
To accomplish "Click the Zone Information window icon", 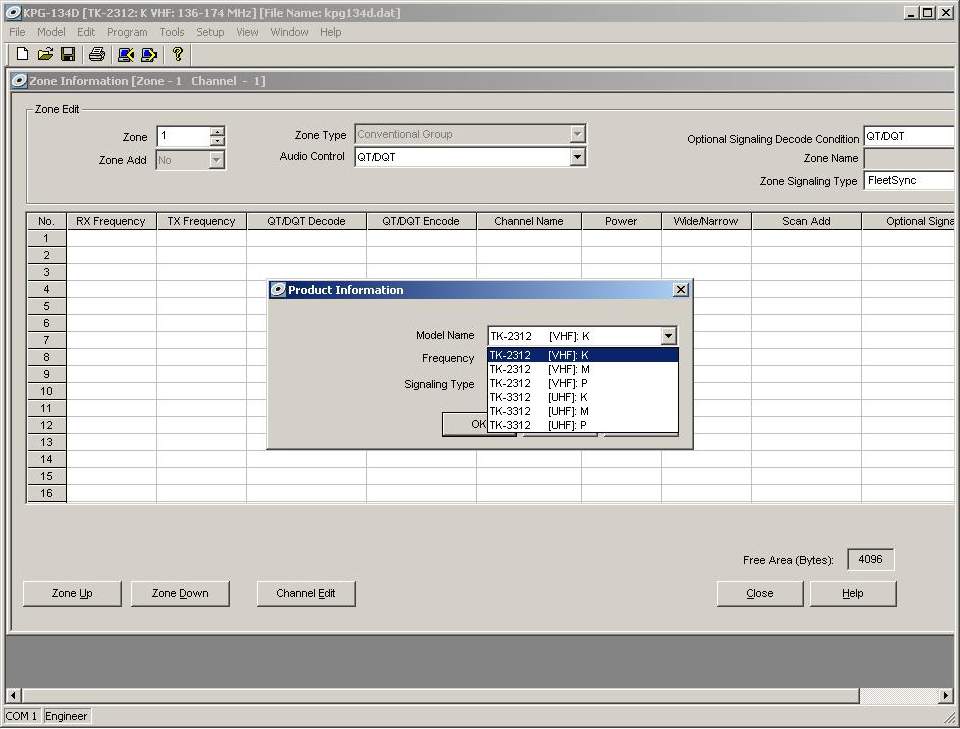I will (19, 81).
